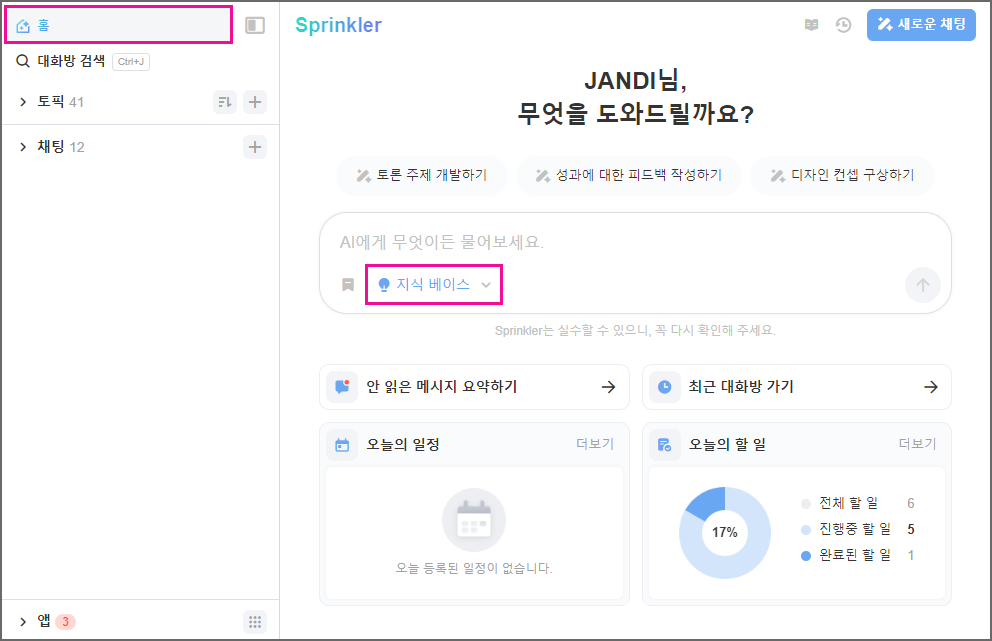Click the topic sort icon next to 토픽
This screenshot has height=641, width=992.
[224, 102]
